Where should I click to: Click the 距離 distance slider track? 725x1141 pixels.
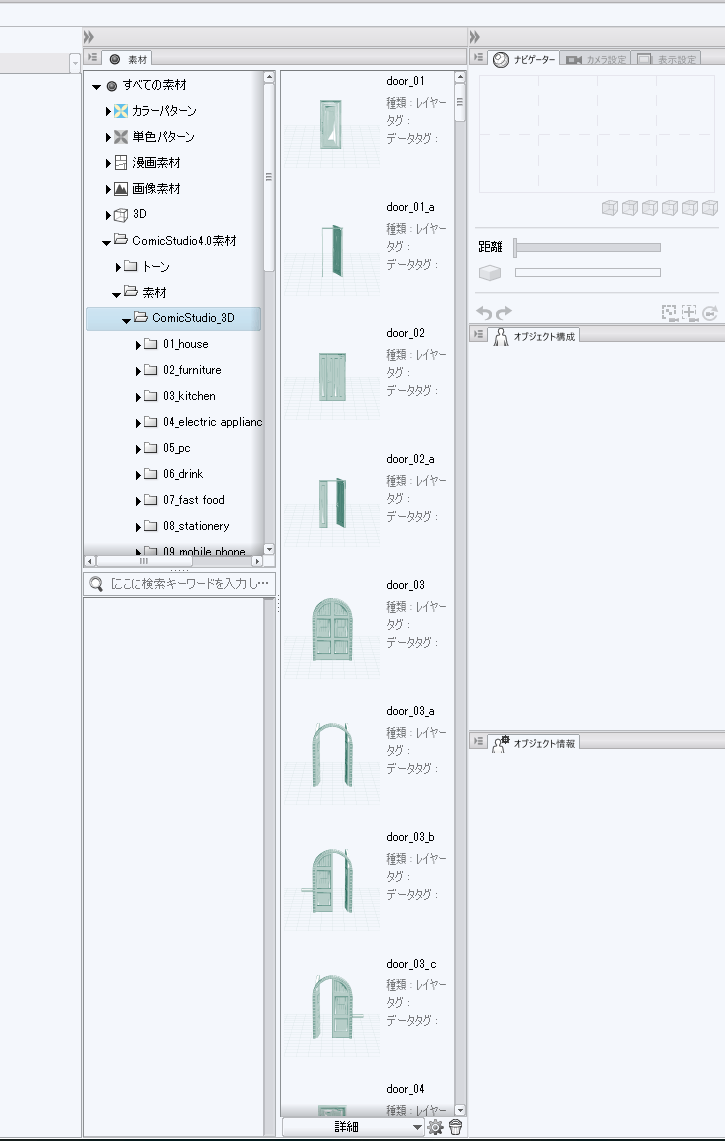[588, 247]
